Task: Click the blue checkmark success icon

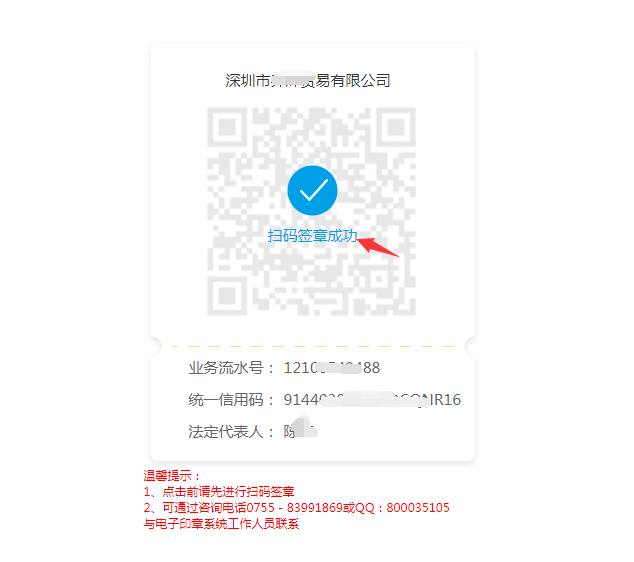Action: pos(312,190)
